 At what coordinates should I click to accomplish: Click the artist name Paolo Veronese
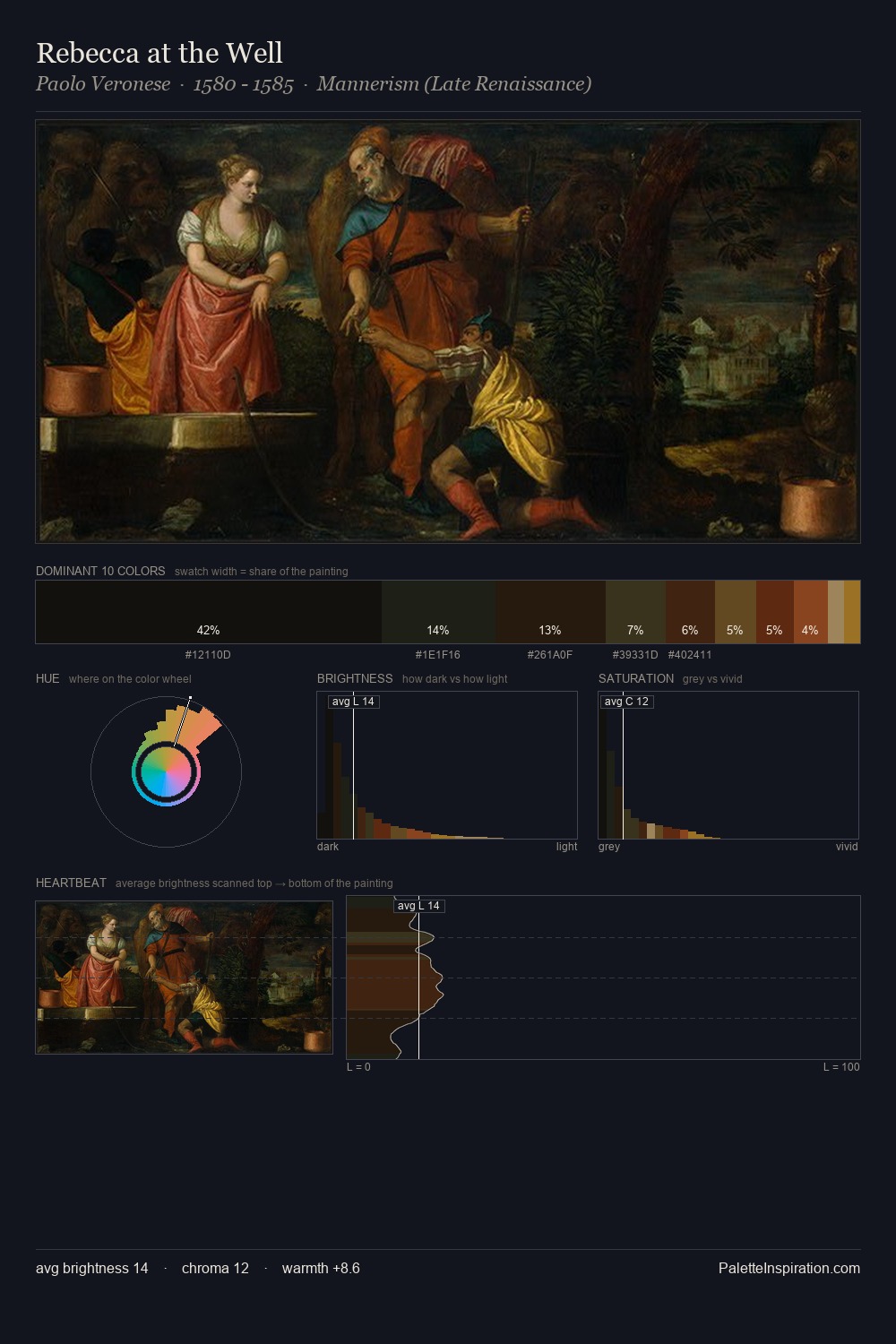(x=103, y=84)
